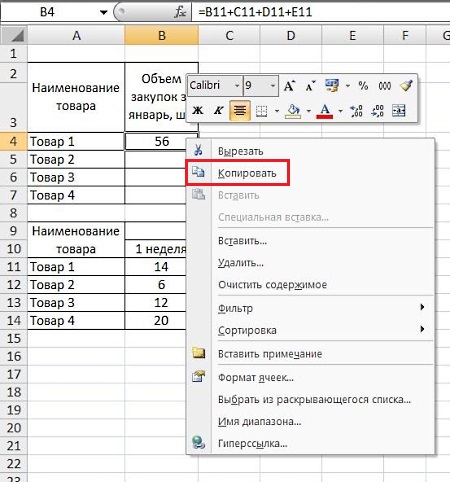Click the red font color button
This screenshot has width=450, height=482.
325,111
